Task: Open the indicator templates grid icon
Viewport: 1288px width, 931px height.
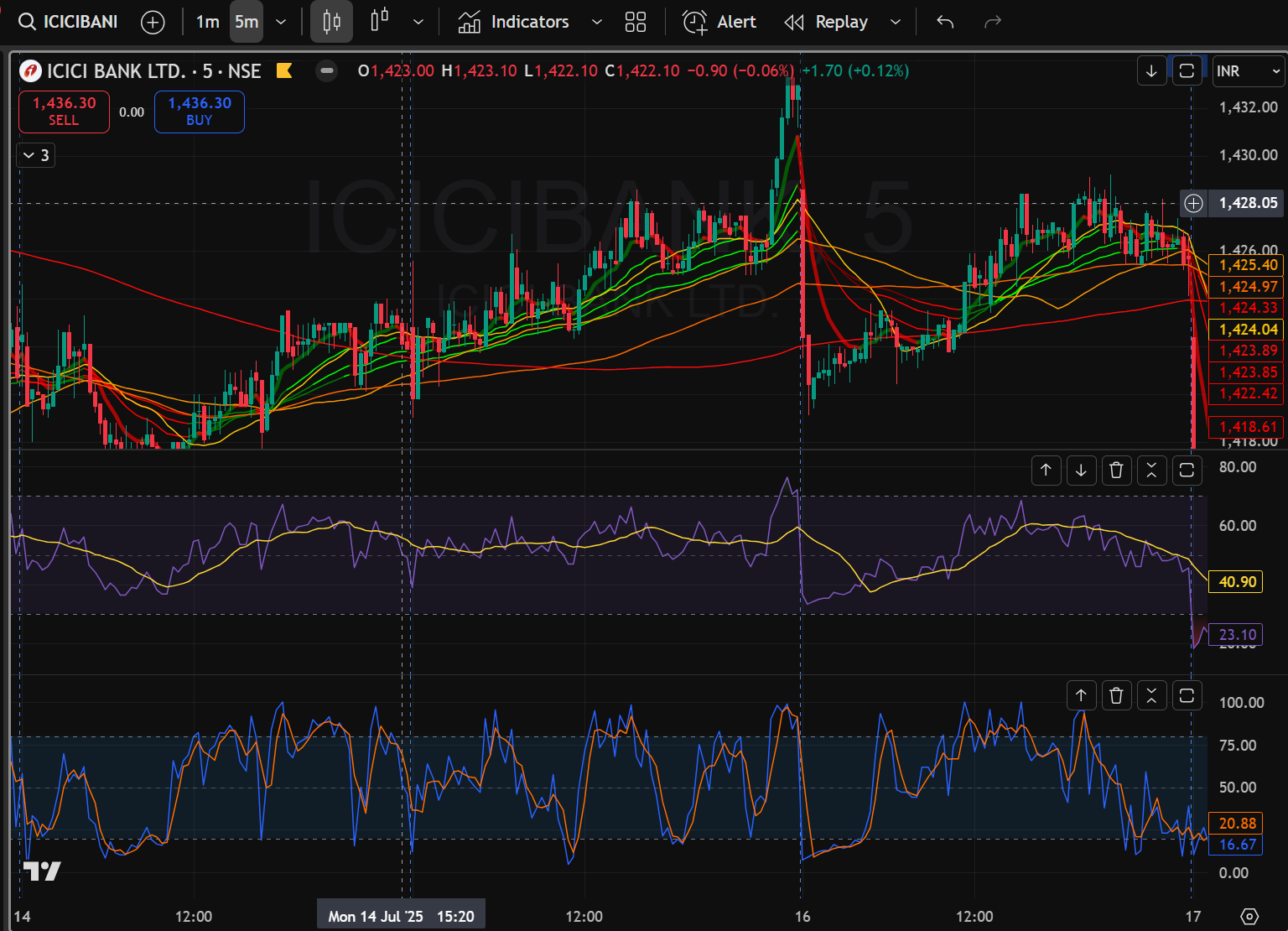Action: point(636,23)
